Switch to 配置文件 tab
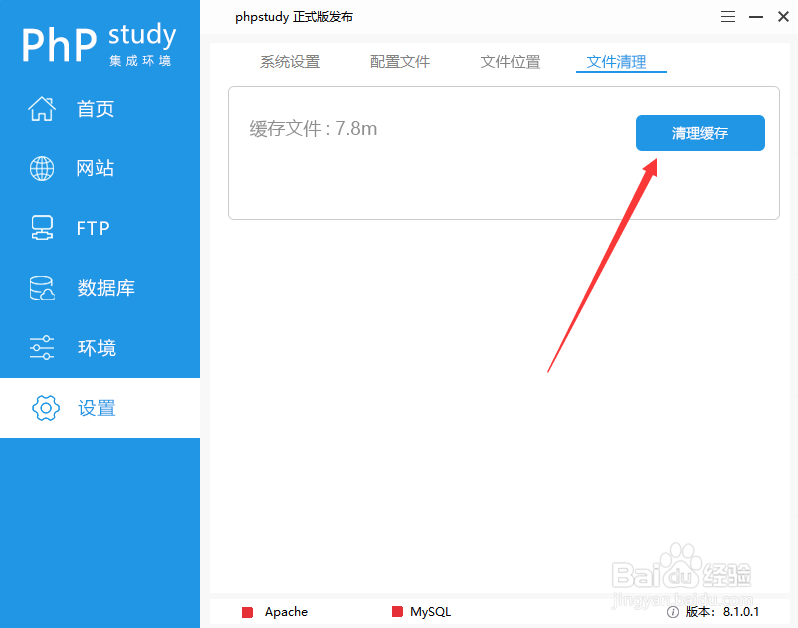Viewport: 798px width, 628px height. pos(400,62)
